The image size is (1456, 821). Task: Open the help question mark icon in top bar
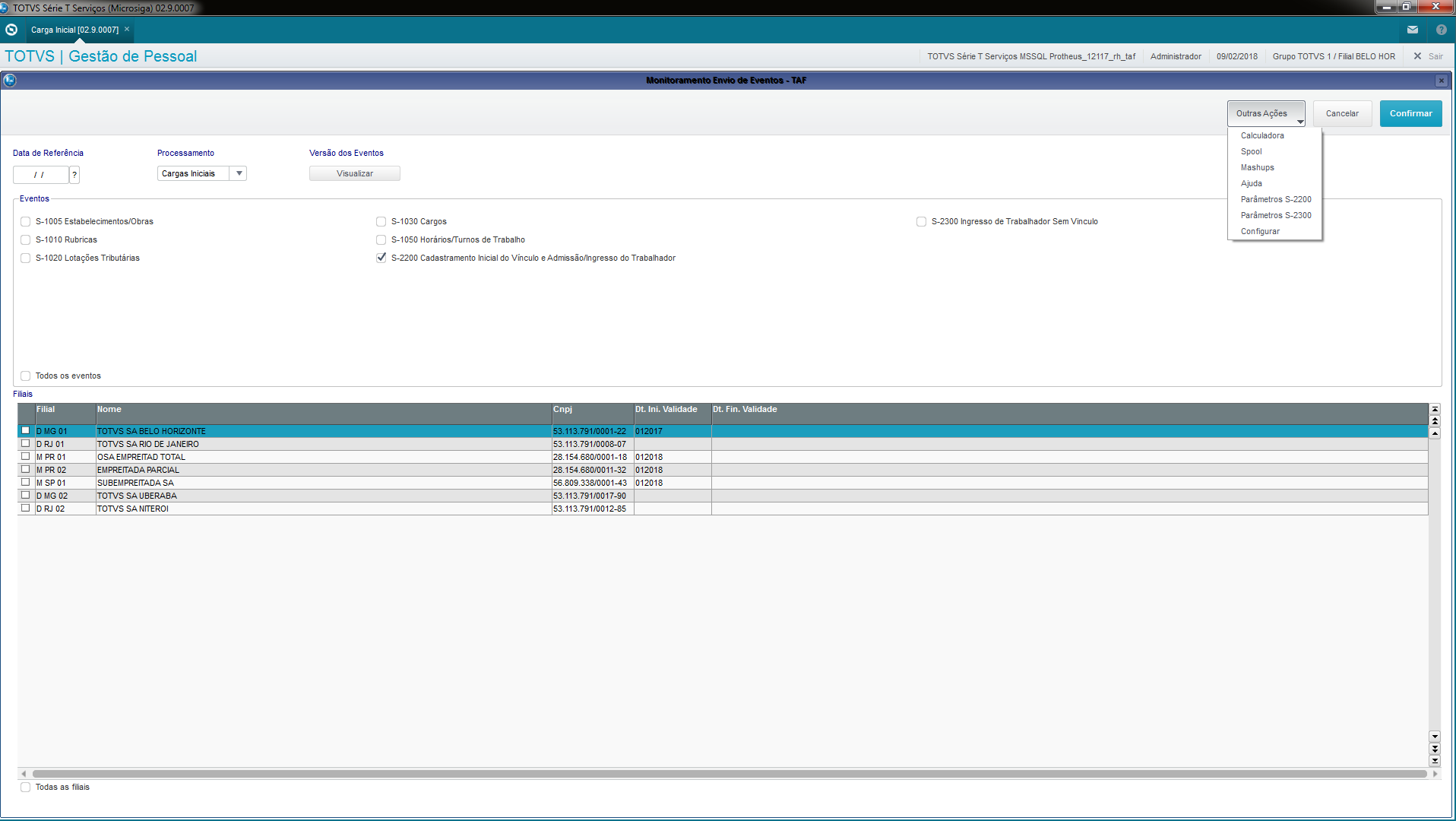click(1442, 30)
